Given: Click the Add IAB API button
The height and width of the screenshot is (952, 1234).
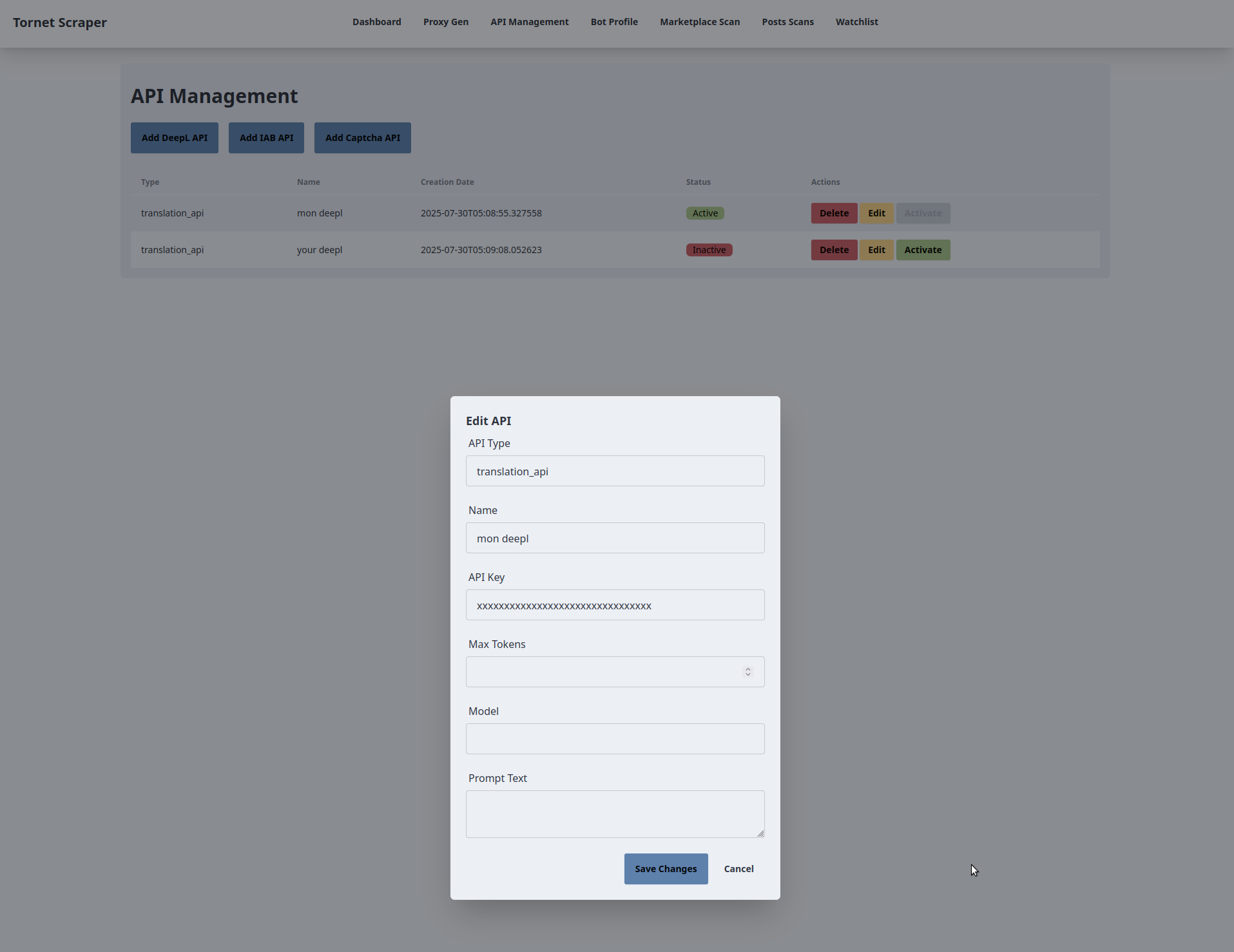Looking at the screenshot, I should click(266, 137).
